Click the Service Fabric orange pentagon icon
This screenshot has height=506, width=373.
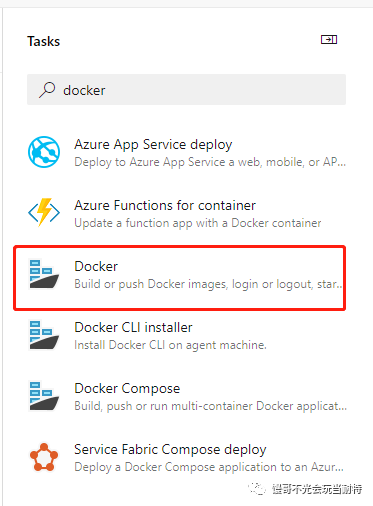coord(44,457)
